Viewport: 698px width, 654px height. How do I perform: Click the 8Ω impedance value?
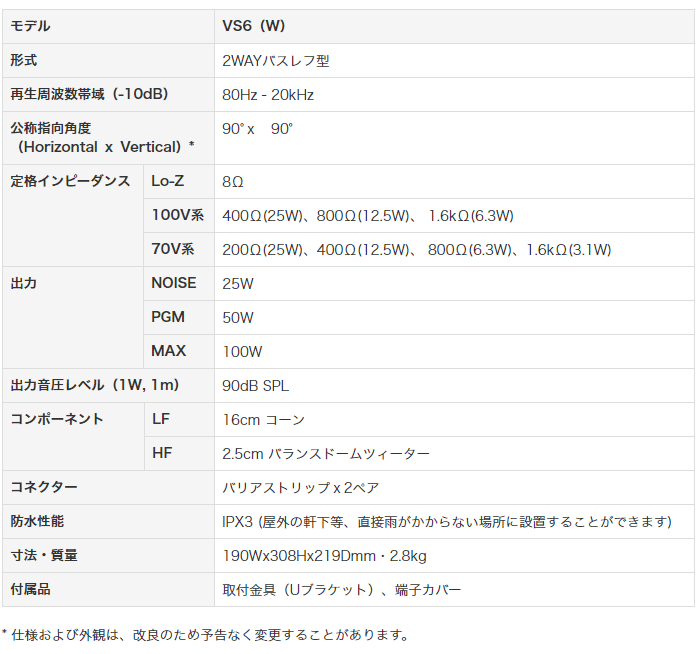(x=233, y=182)
